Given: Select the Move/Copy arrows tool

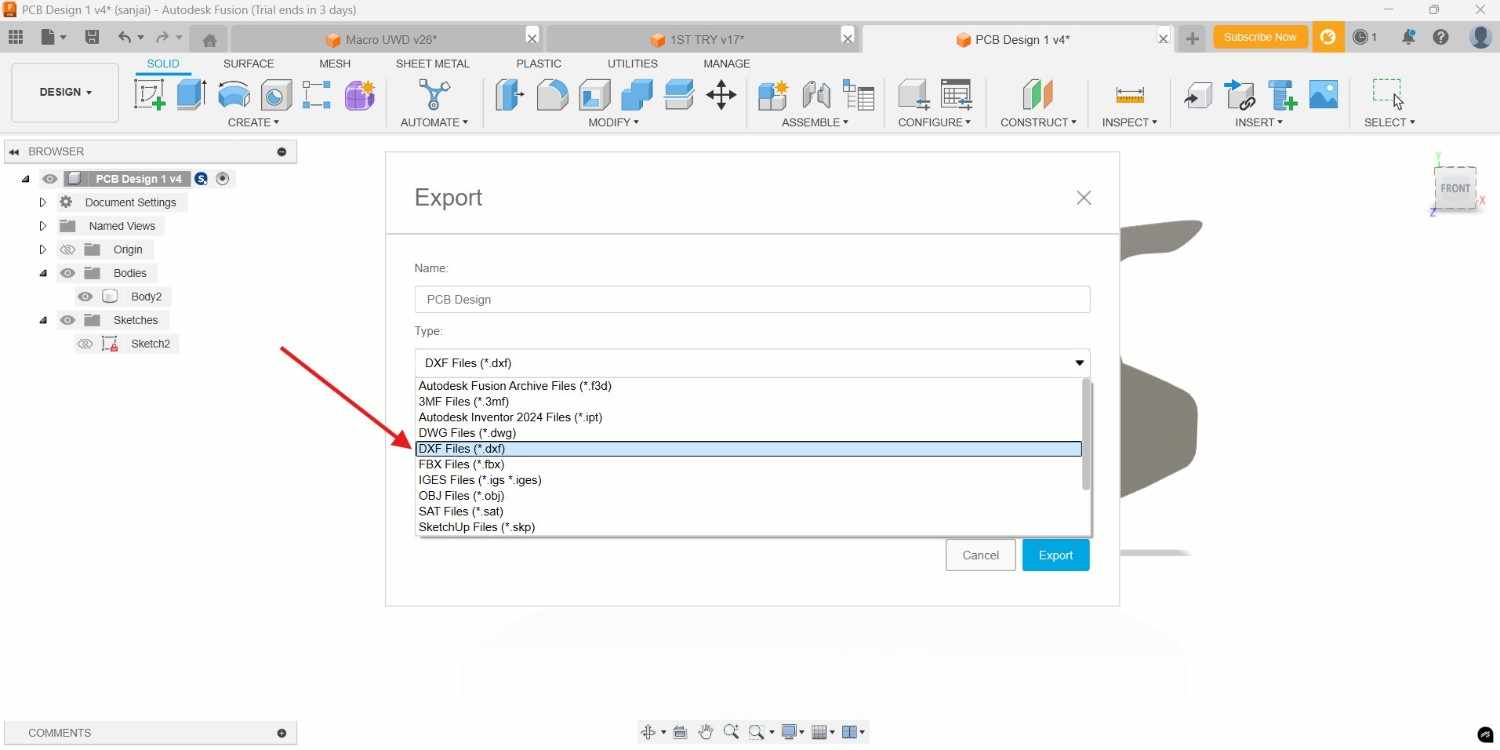Looking at the screenshot, I should (x=721, y=95).
